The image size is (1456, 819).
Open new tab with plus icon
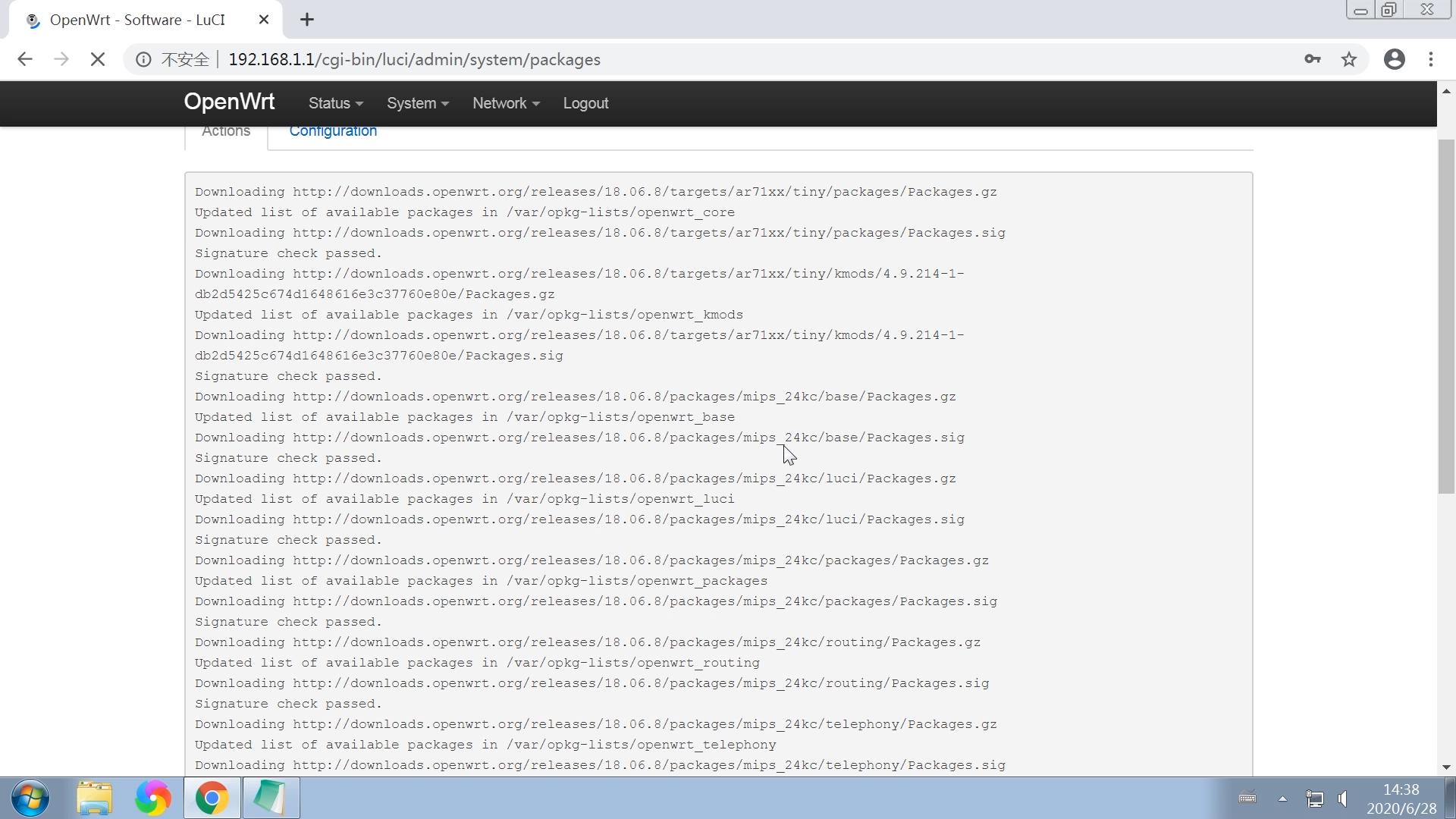click(x=307, y=20)
